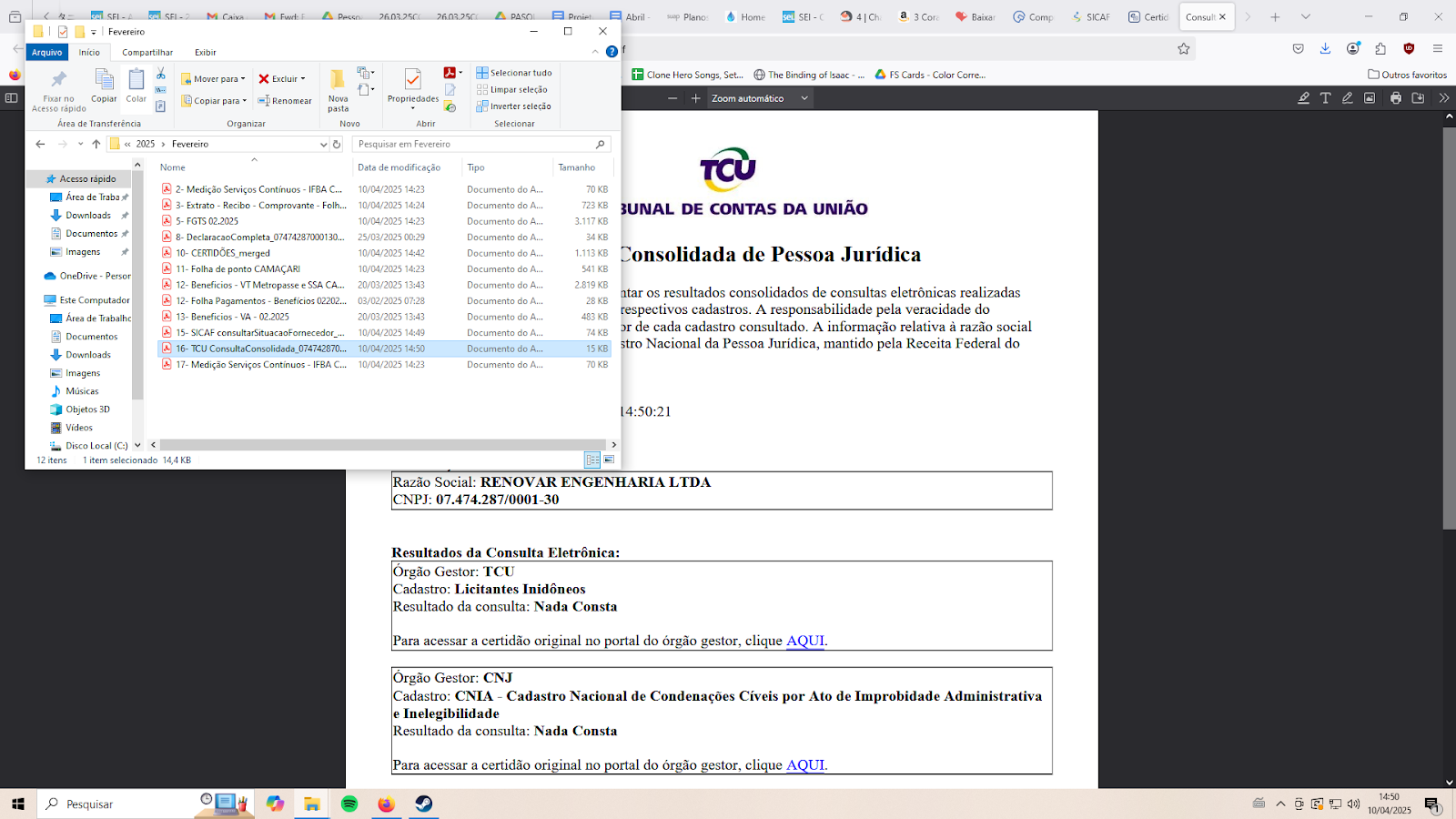Switch to Compartilhar ribbon tab
This screenshot has height=819, width=1456.
coord(147,53)
